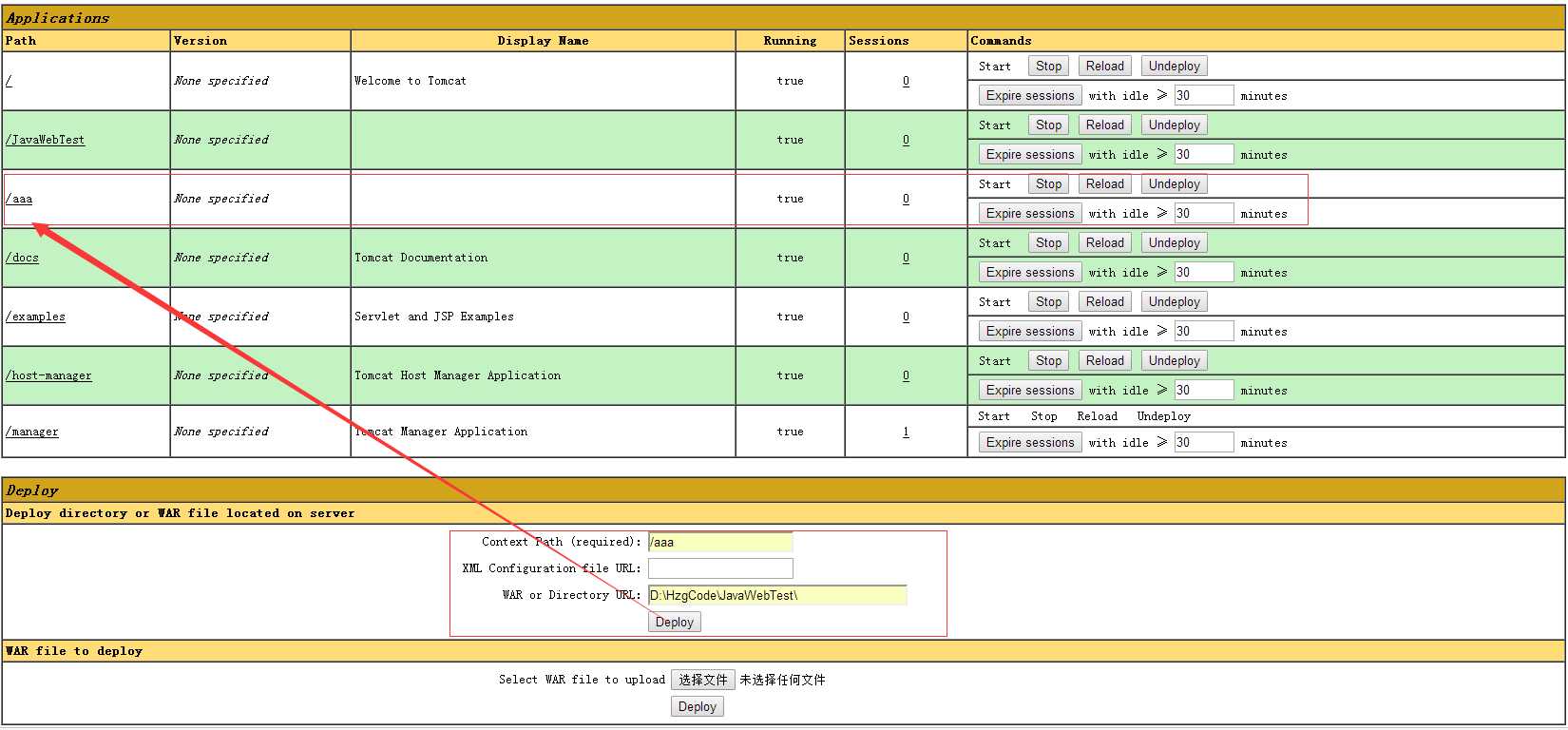Edit idle minutes field for /host-manager
Viewport: 1568px width, 730px height.
1204,390
